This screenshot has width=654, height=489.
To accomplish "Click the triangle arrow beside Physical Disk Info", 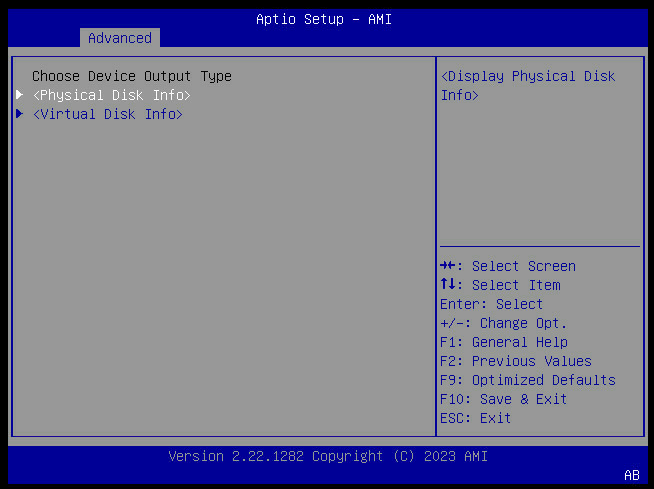I will [20, 95].
